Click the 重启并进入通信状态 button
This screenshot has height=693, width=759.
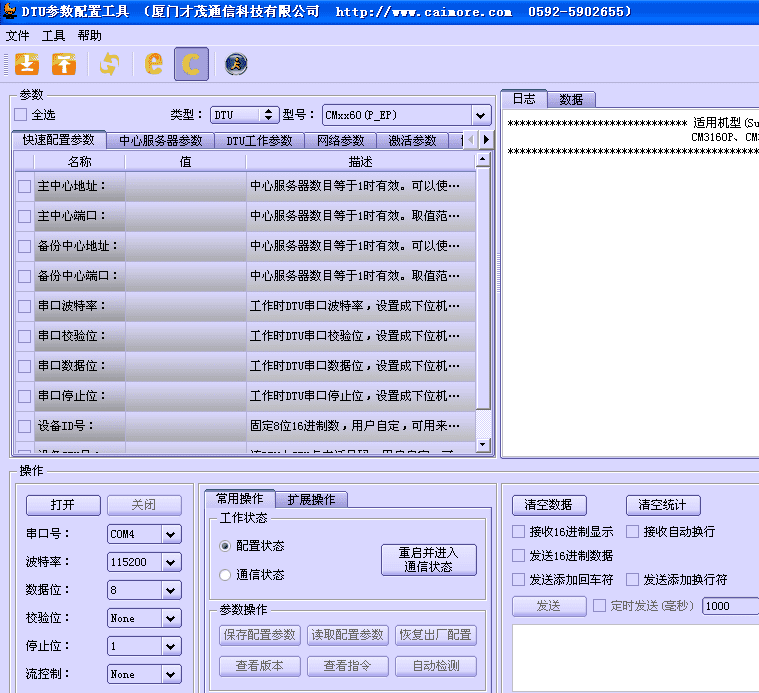[428, 560]
